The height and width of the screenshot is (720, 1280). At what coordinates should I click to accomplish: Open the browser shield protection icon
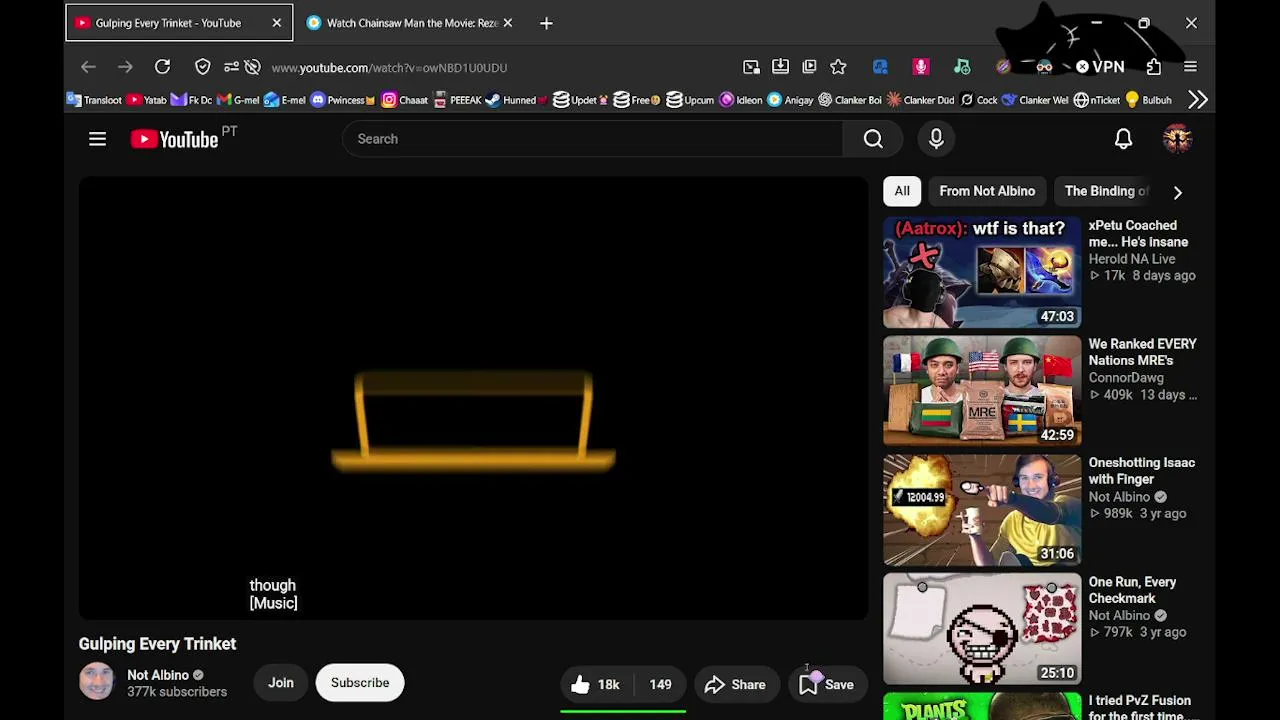(203, 67)
